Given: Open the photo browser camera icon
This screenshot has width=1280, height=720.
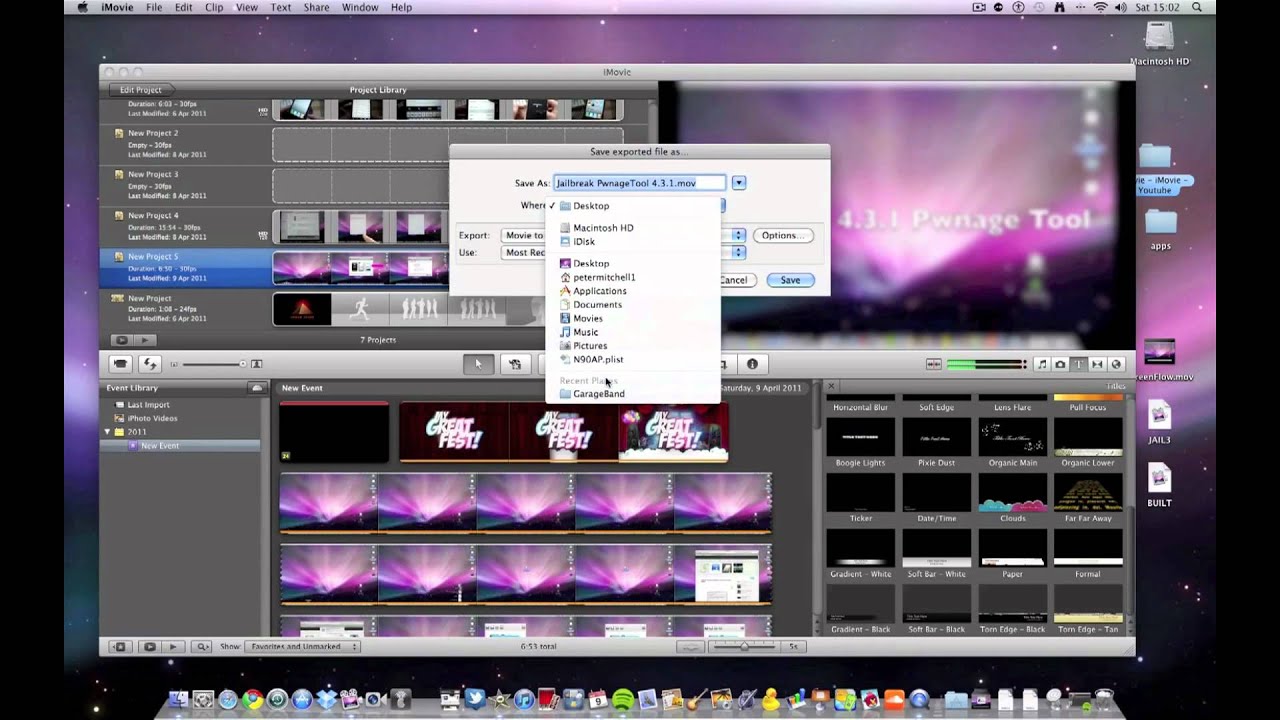Looking at the screenshot, I should point(1060,365).
